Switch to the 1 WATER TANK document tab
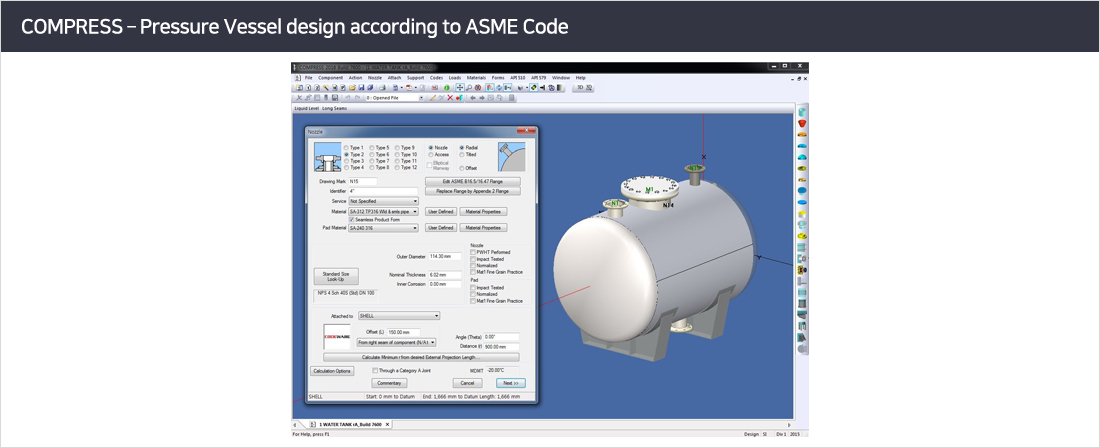This screenshot has width=1100, height=448. (349, 424)
